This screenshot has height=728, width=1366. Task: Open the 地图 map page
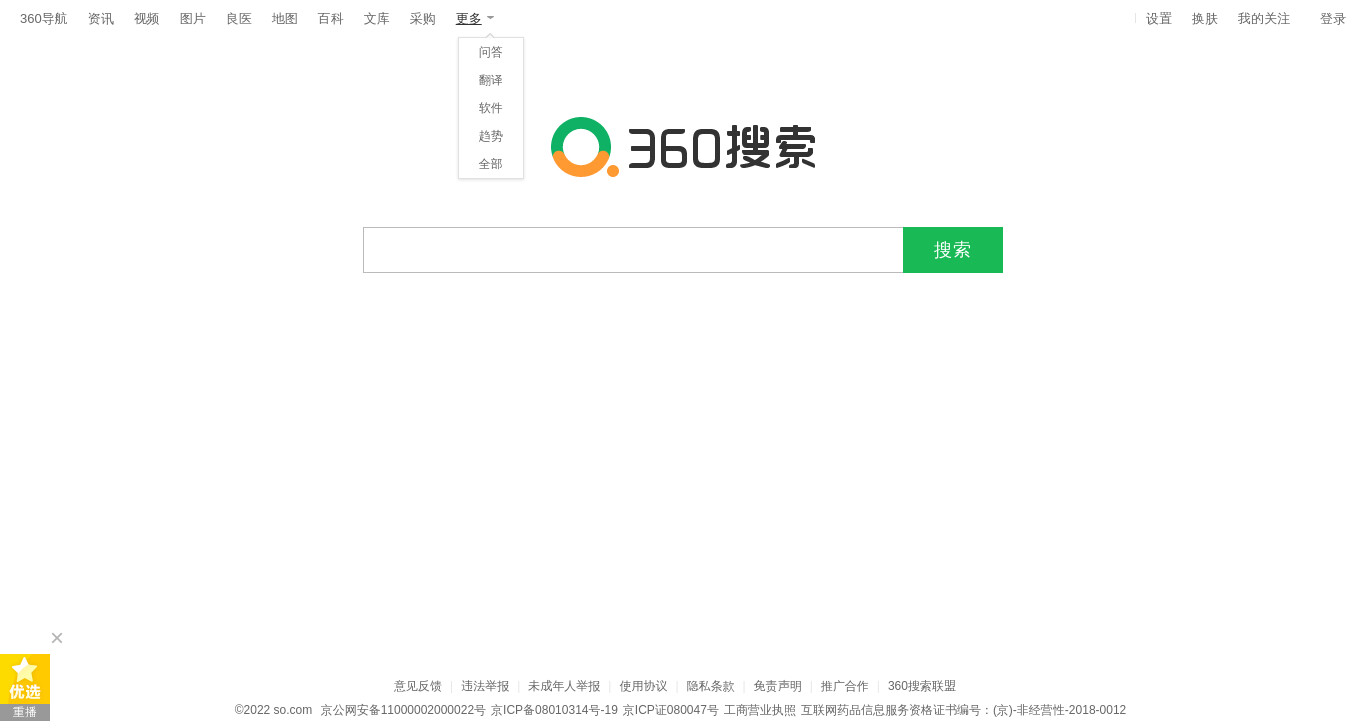(x=285, y=19)
